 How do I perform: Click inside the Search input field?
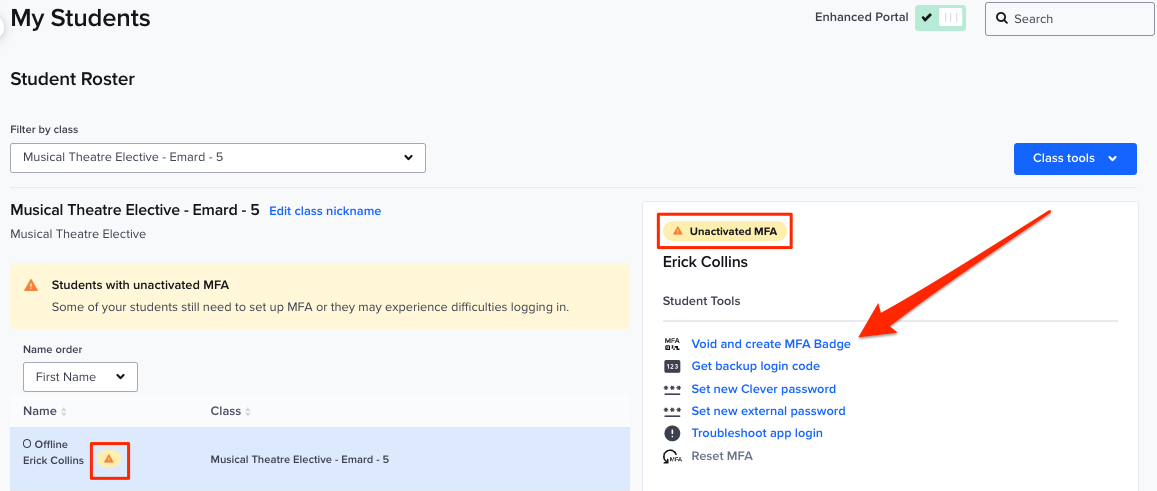pos(1075,19)
